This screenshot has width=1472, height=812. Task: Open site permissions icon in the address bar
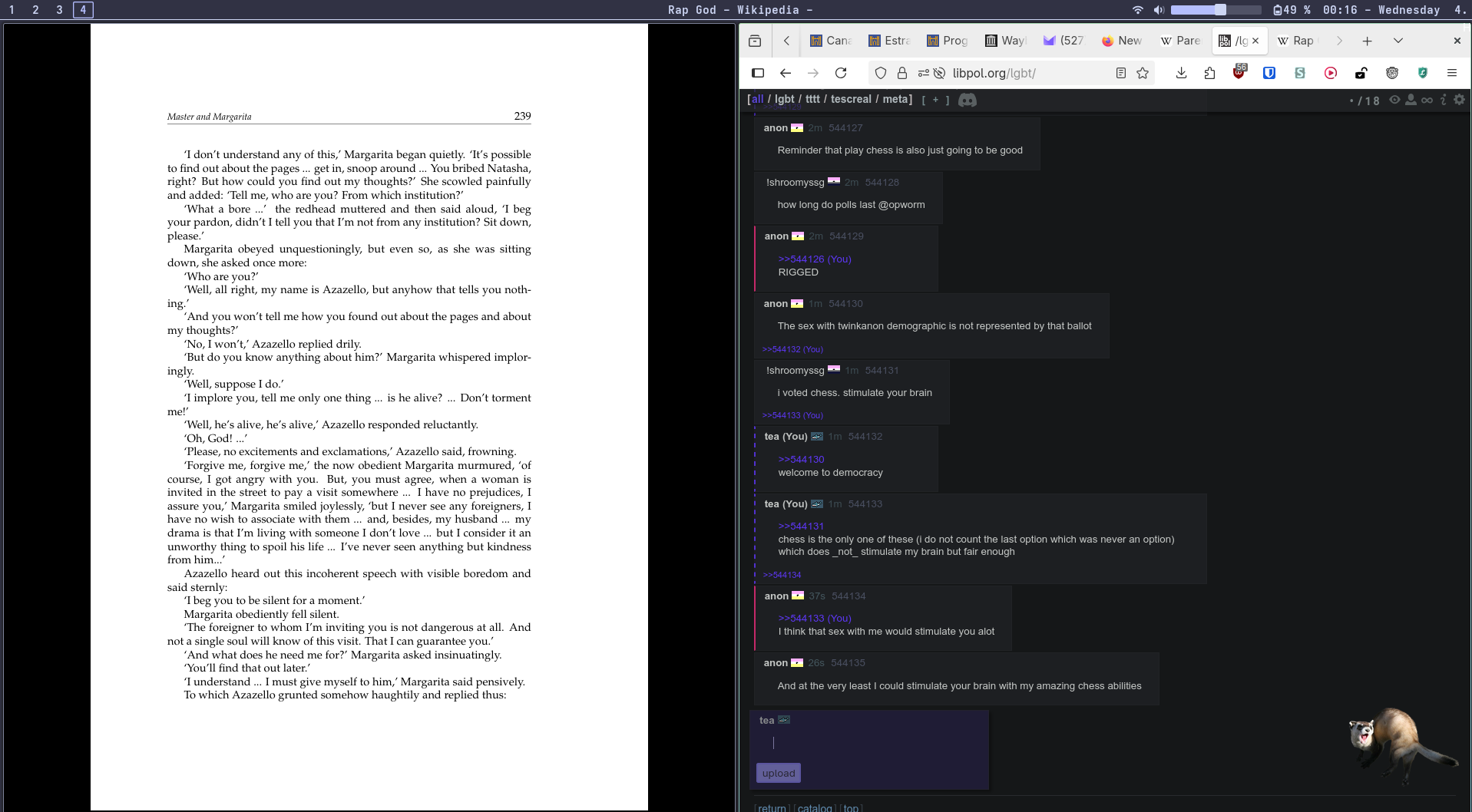click(x=924, y=73)
